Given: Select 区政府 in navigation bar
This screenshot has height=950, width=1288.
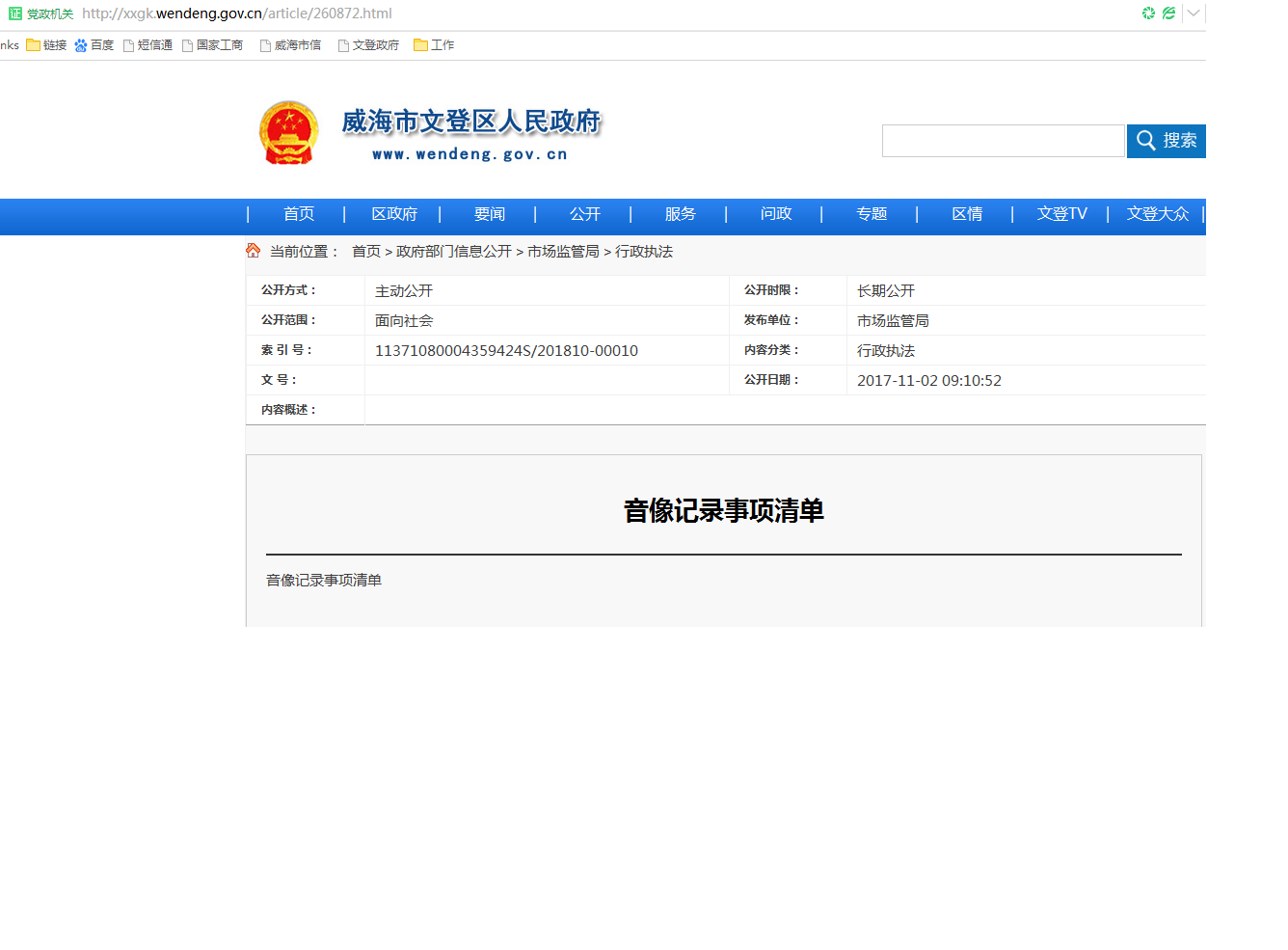Looking at the screenshot, I should [x=394, y=214].
